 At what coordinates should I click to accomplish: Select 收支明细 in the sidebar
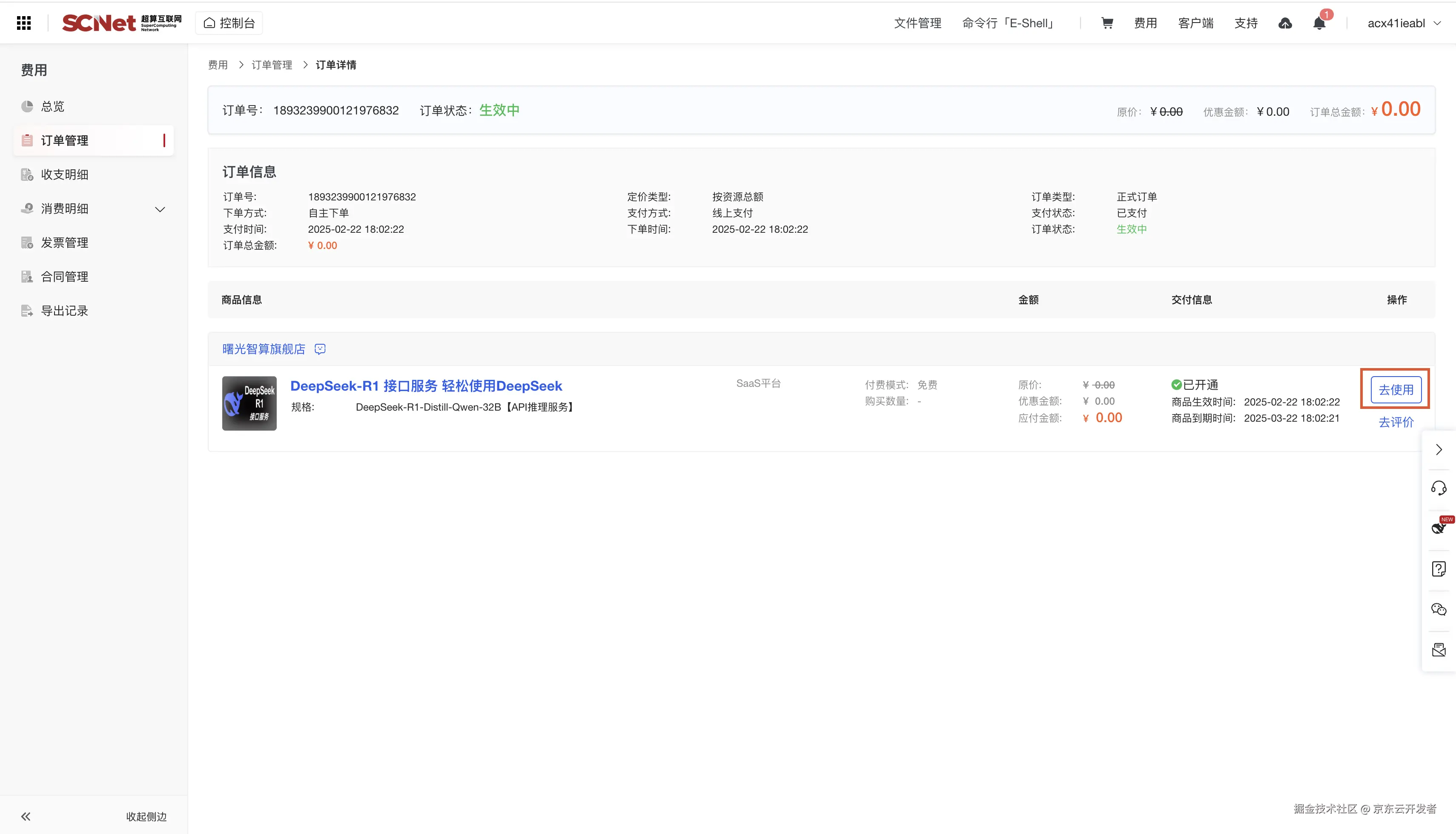pos(64,175)
